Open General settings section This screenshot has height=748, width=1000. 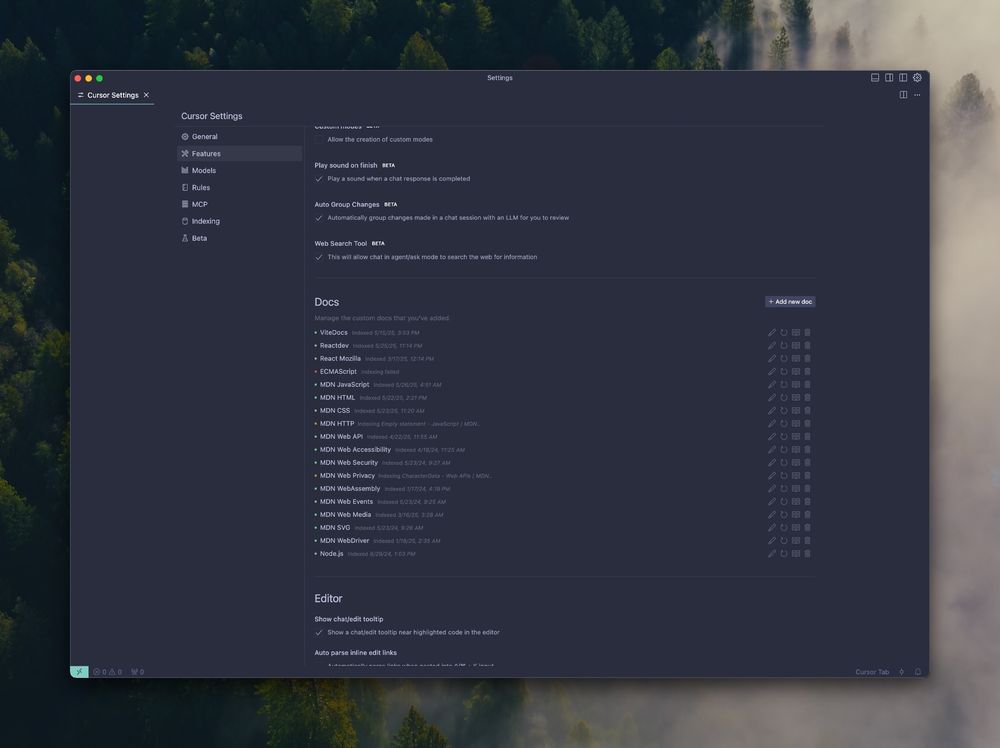(239, 136)
